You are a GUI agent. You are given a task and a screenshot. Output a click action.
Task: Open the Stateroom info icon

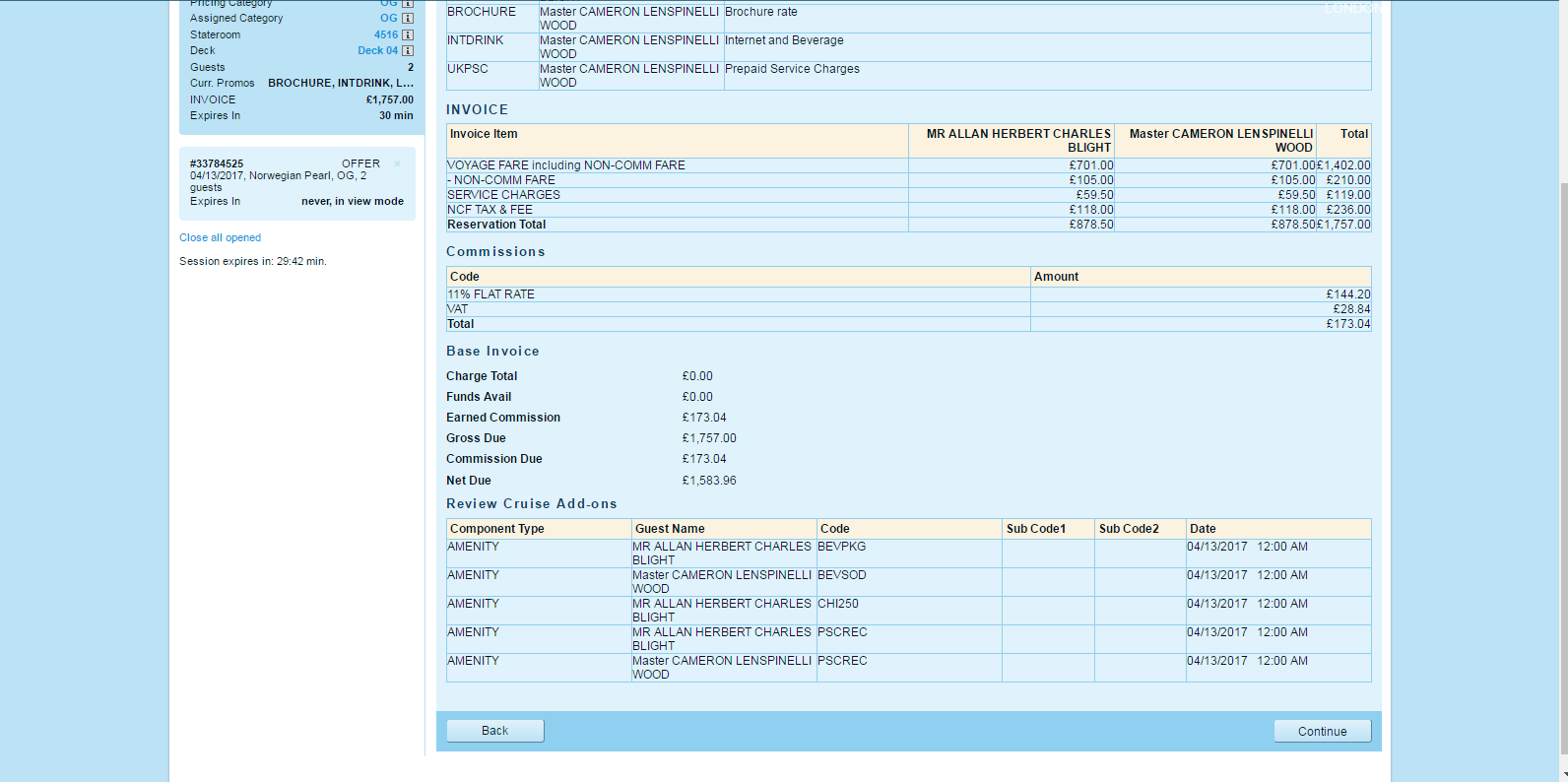tap(408, 35)
